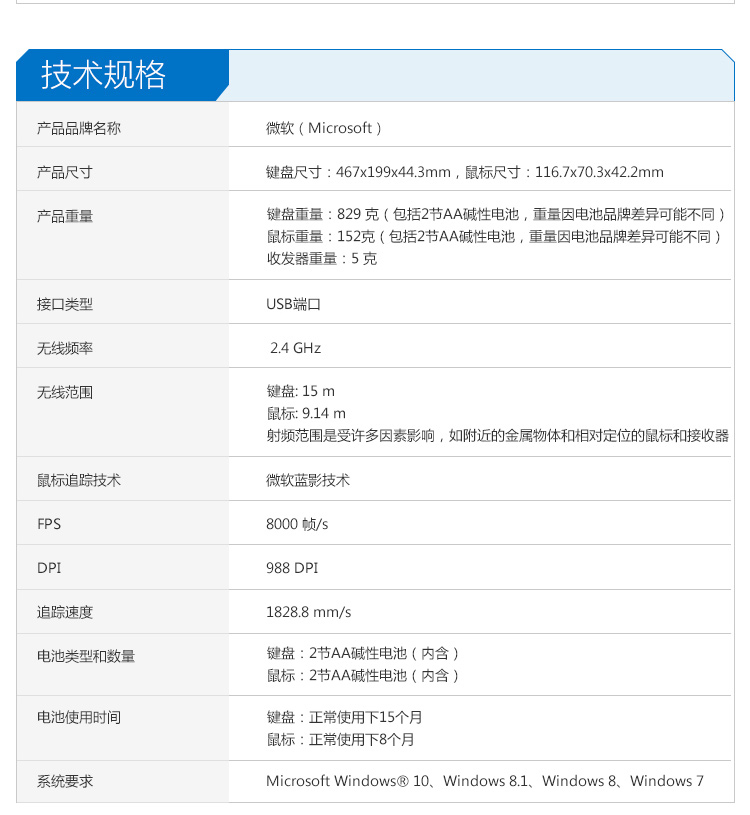The image size is (750, 815).
Task: Select the 接口类型 row label
Action: click(65, 304)
